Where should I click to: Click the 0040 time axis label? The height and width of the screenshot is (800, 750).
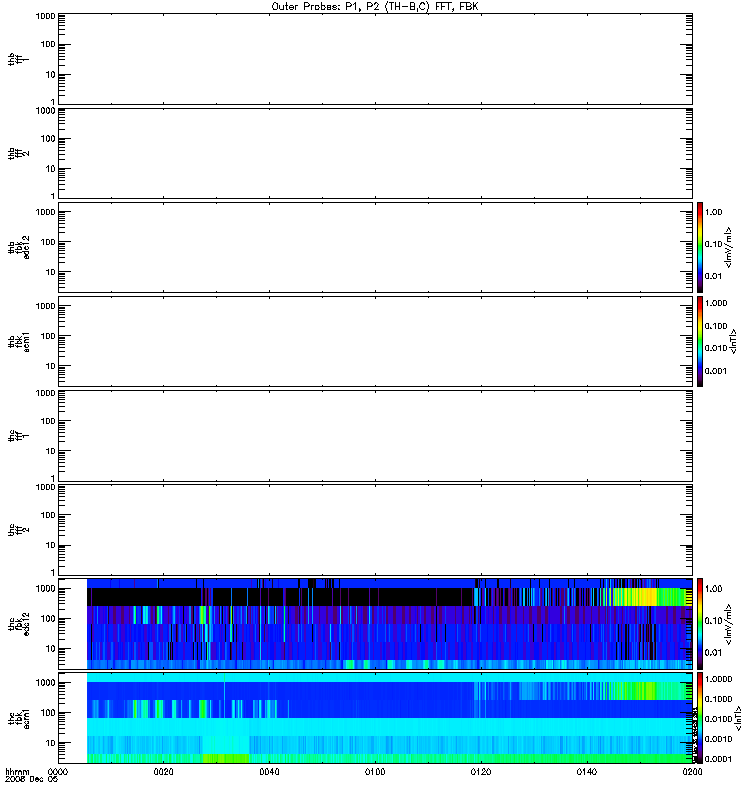click(x=269, y=772)
